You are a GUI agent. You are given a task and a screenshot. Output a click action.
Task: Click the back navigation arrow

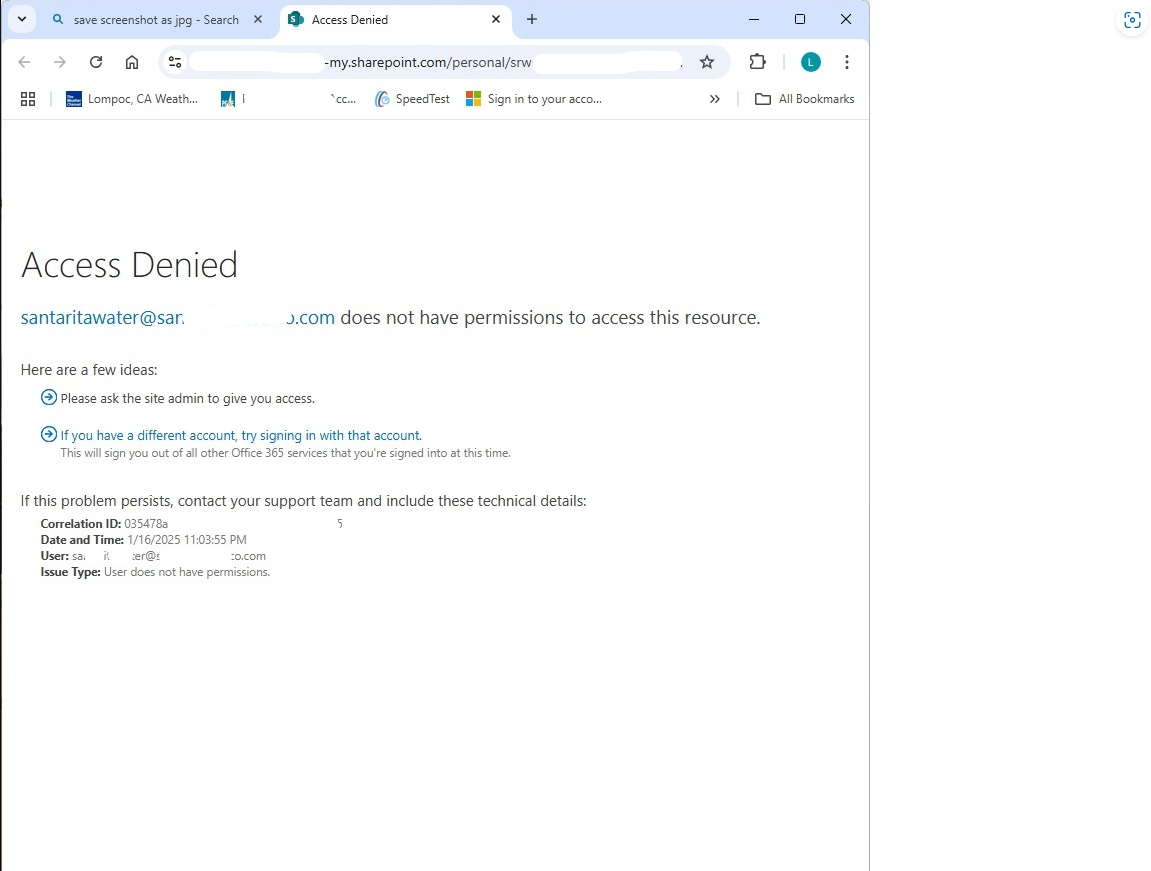click(24, 61)
